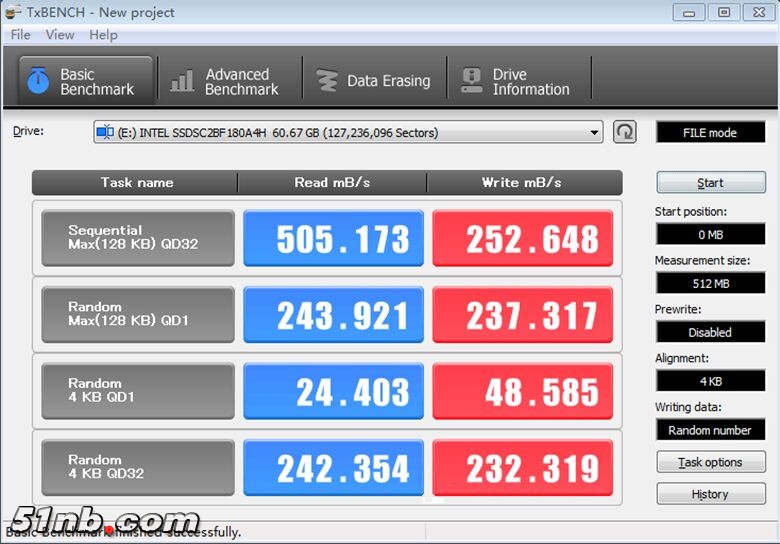Click the 243.921 read result
Image resolution: width=780 pixels, height=544 pixels.
pos(333,314)
